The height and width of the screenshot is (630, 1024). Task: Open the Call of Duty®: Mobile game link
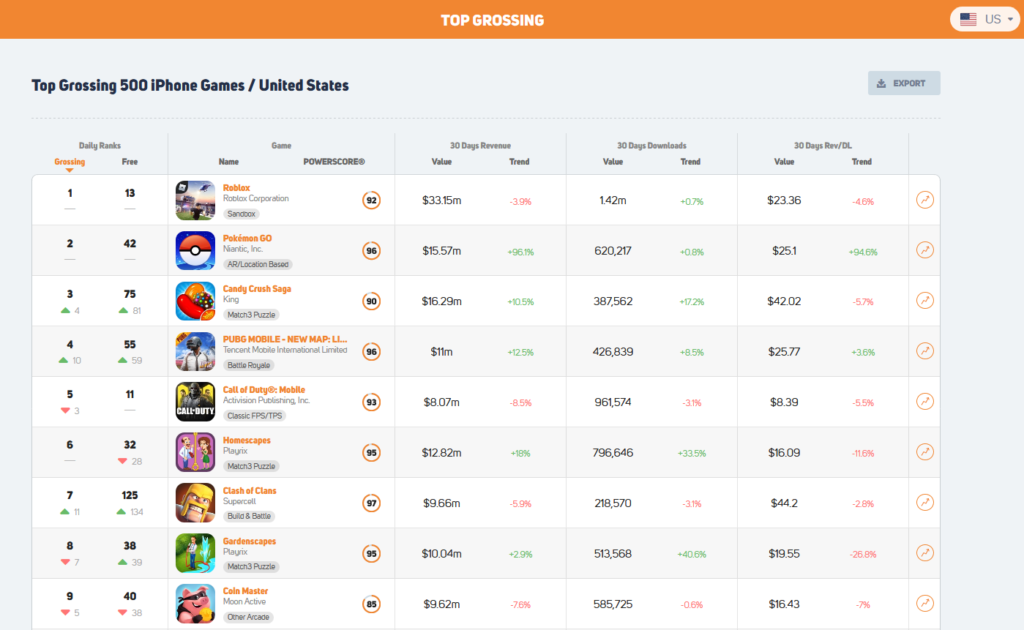coord(264,390)
